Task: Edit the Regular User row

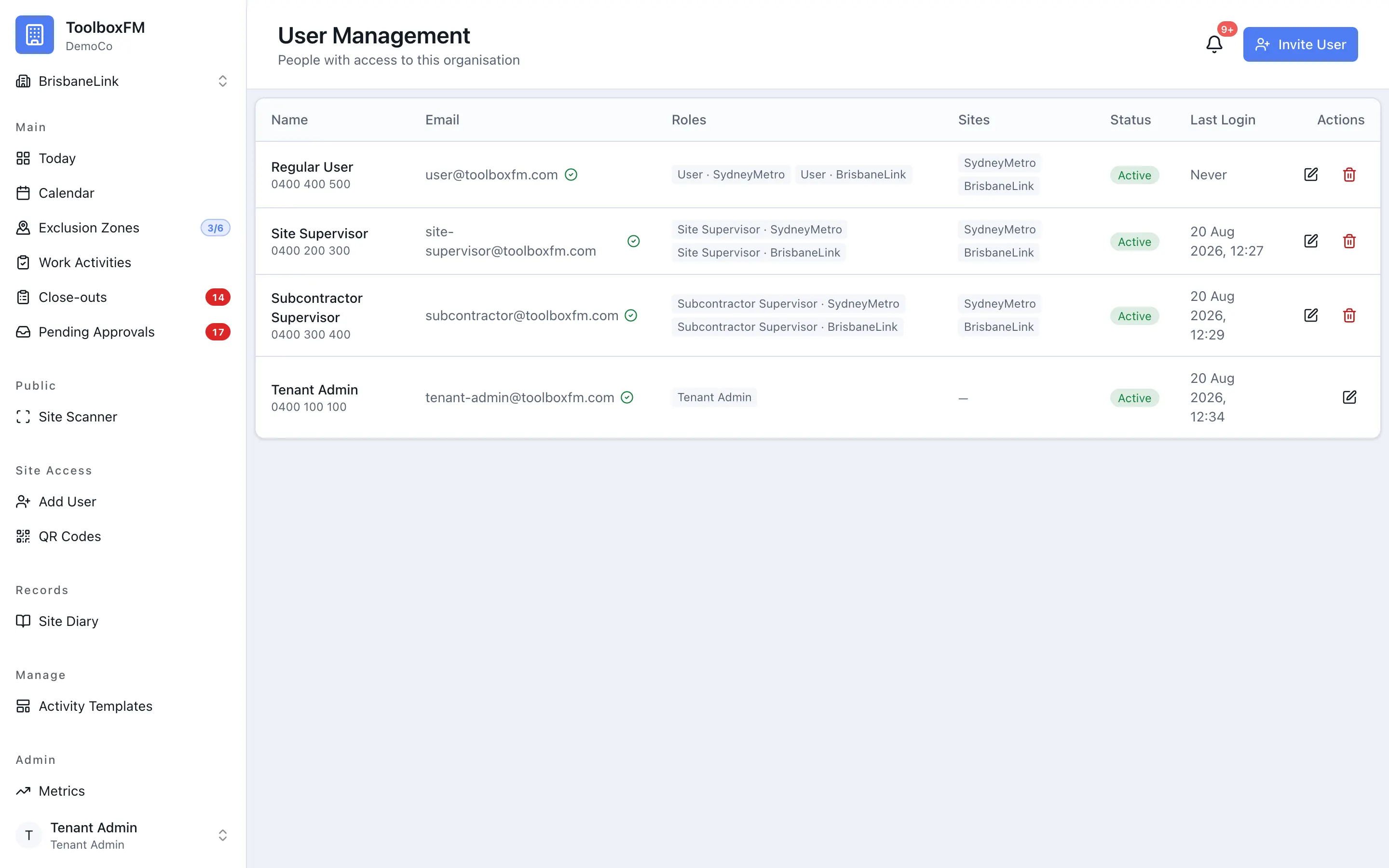Action: click(1311, 175)
